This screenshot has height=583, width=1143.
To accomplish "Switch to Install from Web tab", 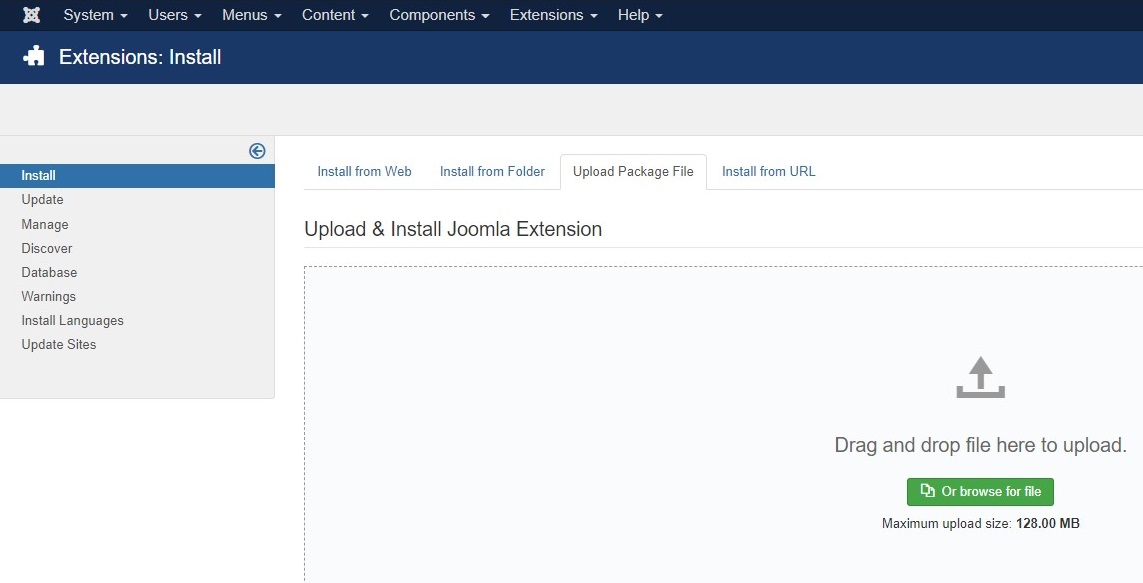I will (x=364, y=171).
